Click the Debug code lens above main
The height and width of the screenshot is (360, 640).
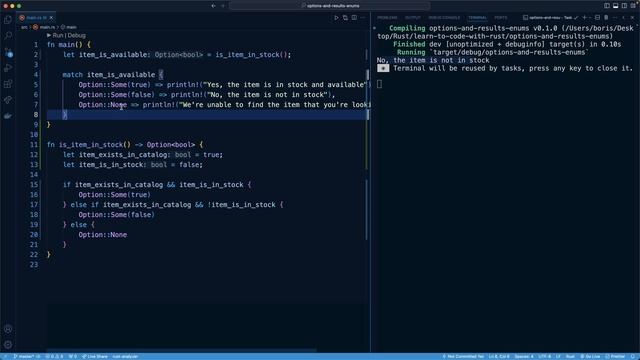pyautogui.click(x=76, y=36)
